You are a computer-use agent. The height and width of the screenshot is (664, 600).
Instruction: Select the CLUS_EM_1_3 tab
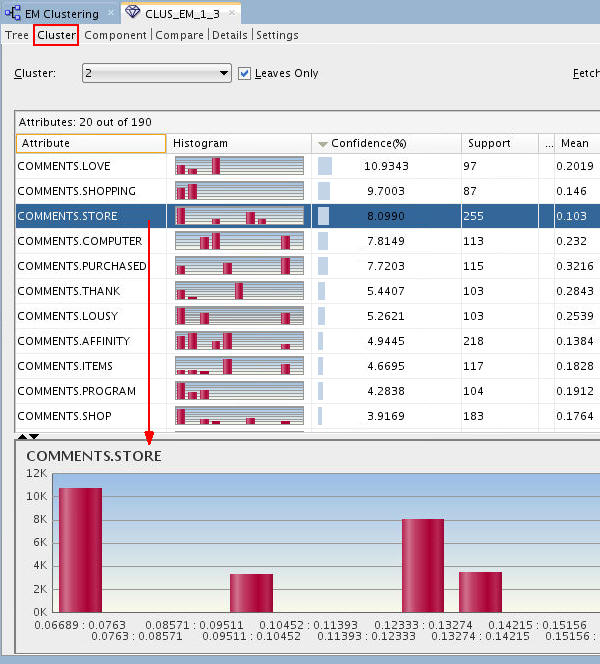tap(182, 14)
